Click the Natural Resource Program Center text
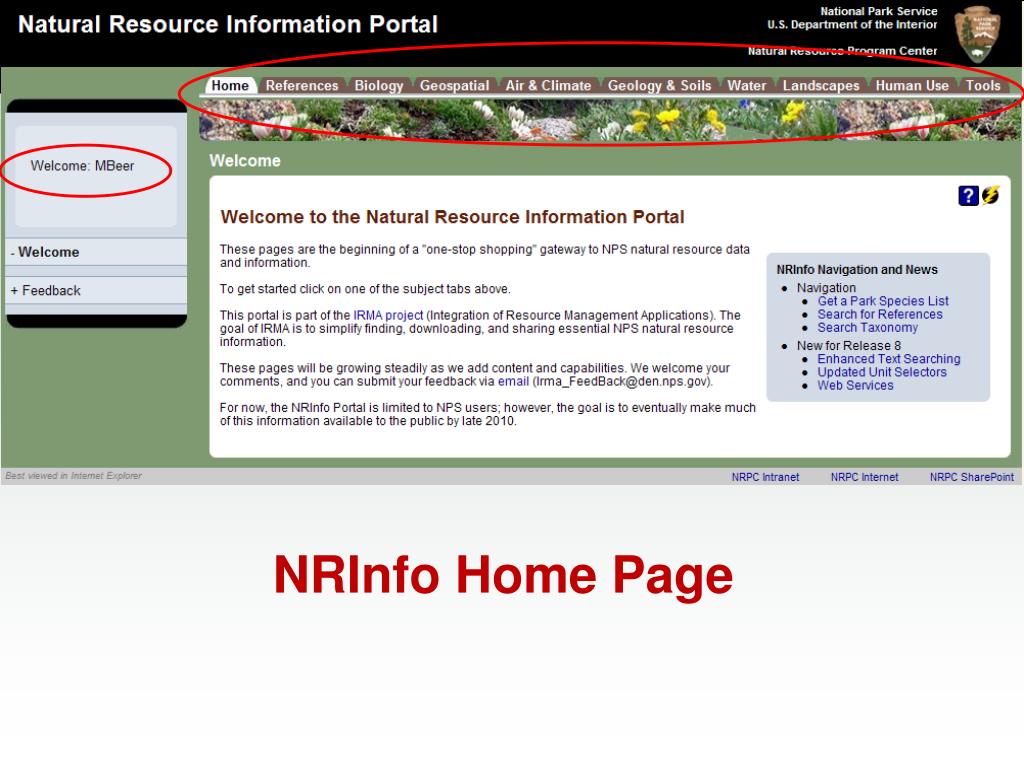 (x=842, y=51)
